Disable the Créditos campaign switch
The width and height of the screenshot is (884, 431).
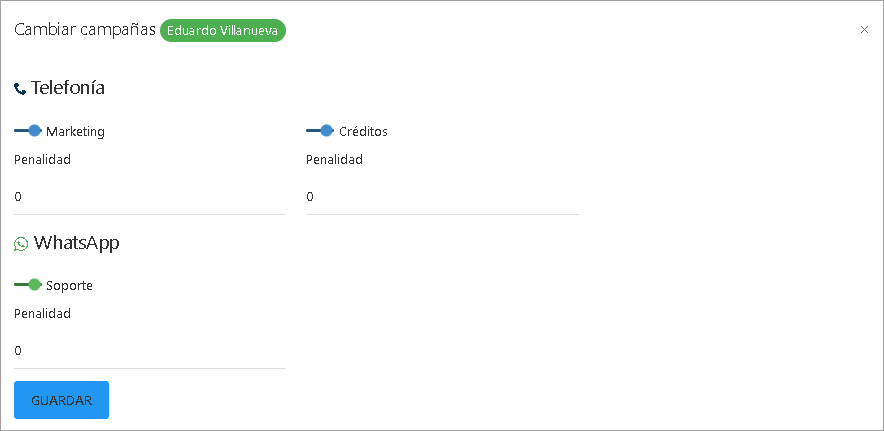click(x=320, y=131)
